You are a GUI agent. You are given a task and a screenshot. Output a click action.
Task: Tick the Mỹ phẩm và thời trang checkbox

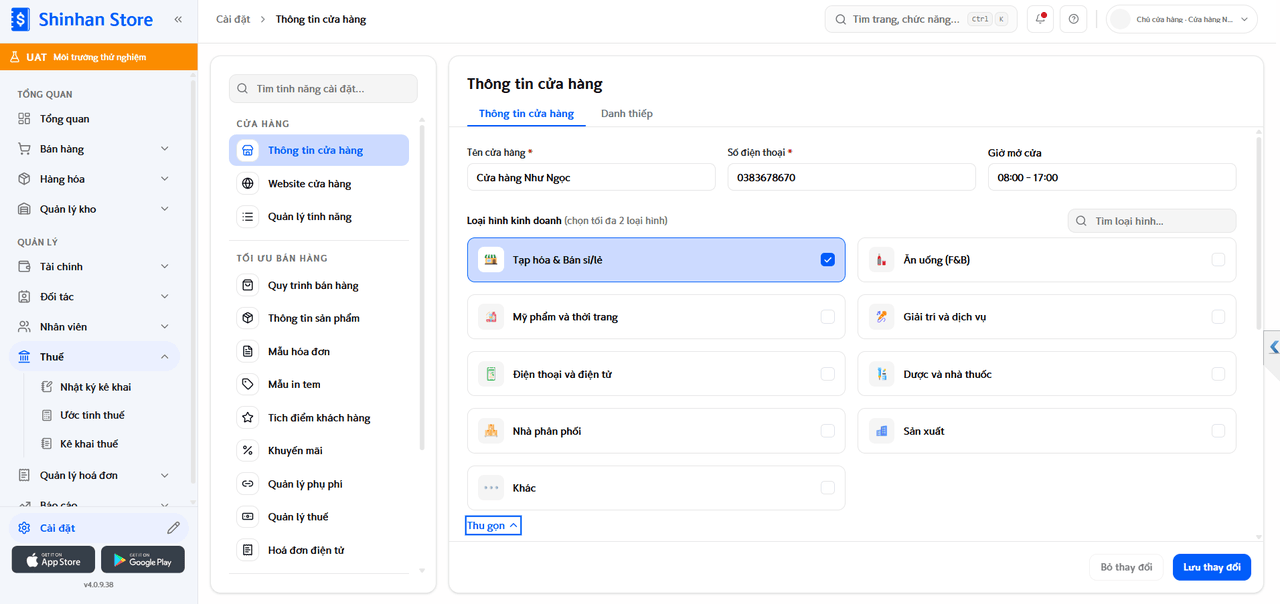[x=827, y=317]
